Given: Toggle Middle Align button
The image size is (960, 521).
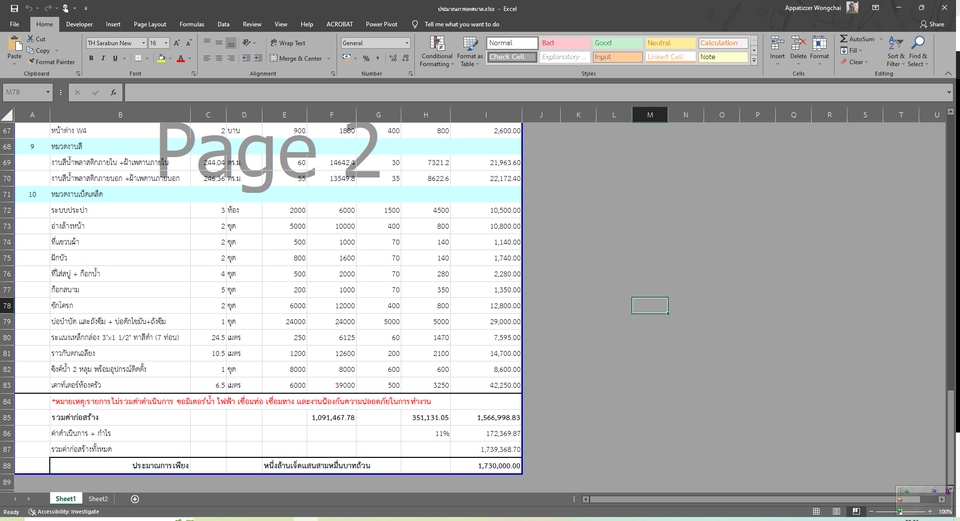Looking at the screenshot, I should (x=219, y=43).
